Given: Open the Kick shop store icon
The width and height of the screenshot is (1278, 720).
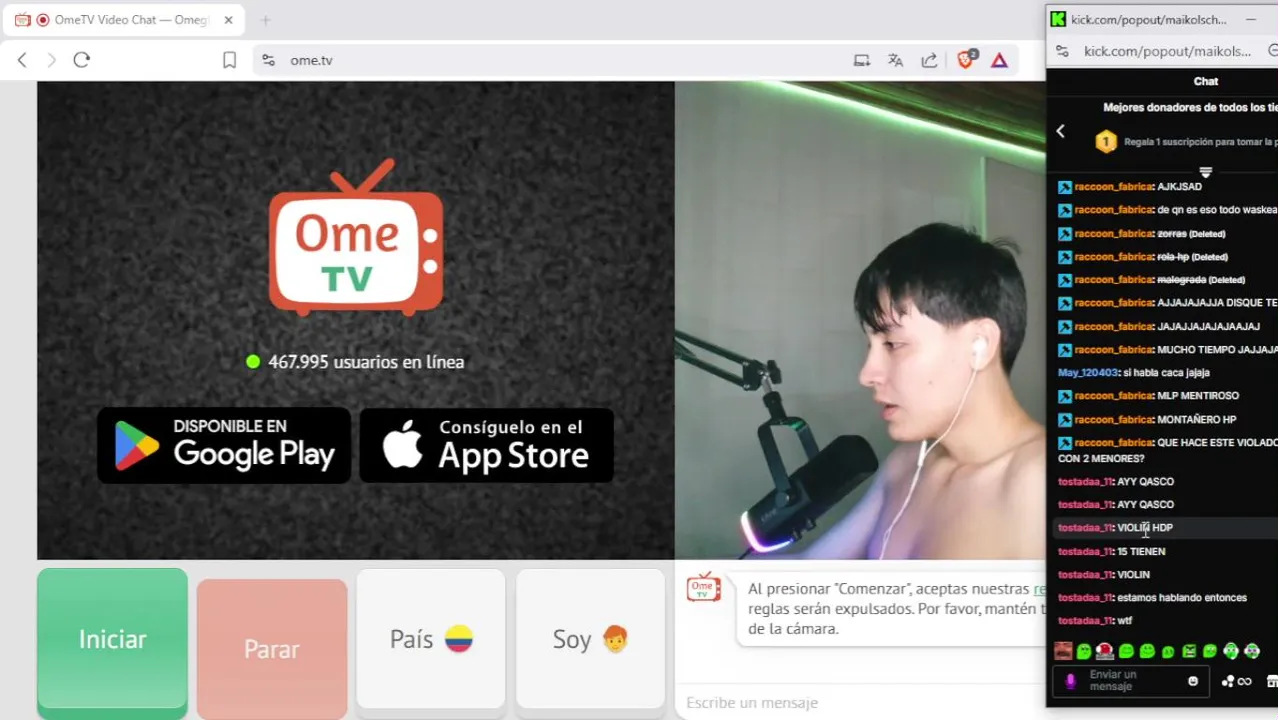Looking at the screenshot, I should click(1272, 682).
